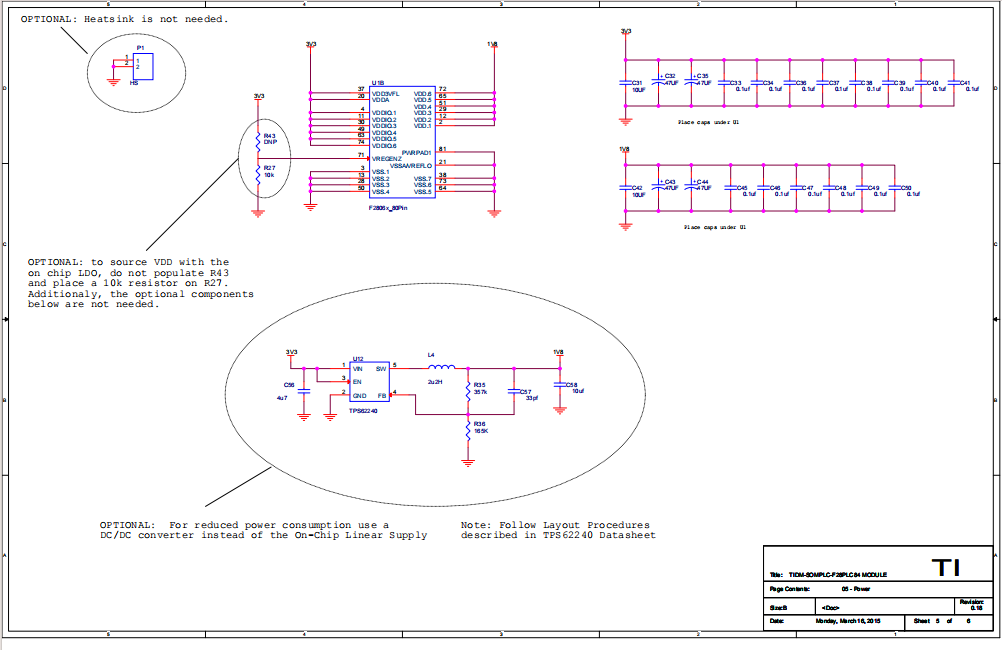Click the EN pin label on U12
Viewport: 1002px width, 650px height.
[x=357, y=382]
